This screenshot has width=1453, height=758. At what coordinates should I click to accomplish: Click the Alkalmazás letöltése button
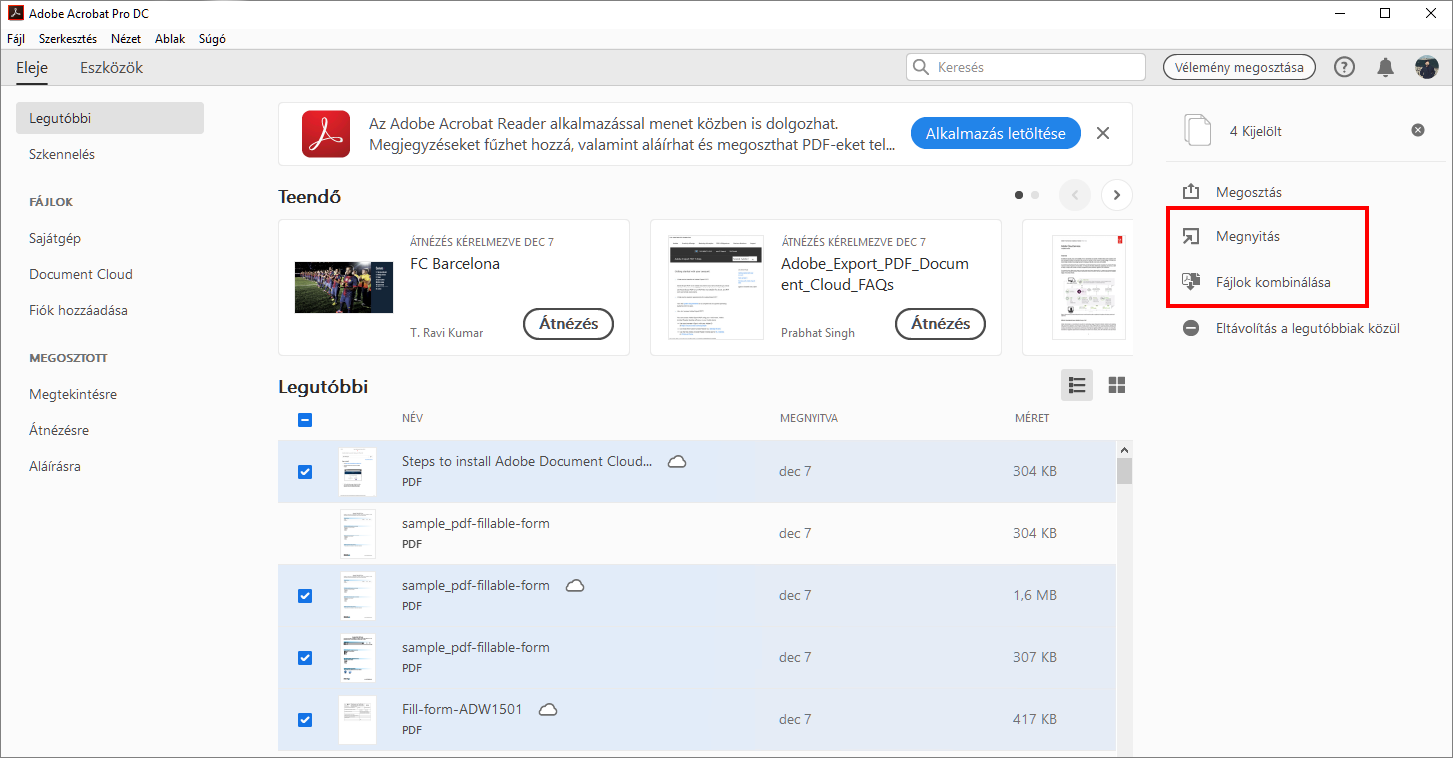(x=995, y=133)
